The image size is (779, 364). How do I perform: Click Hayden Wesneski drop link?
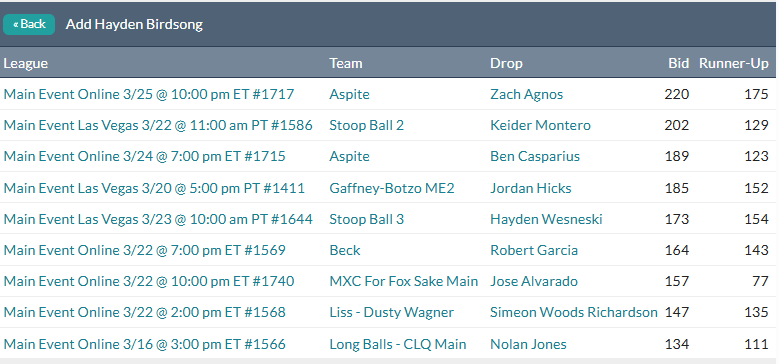pos(546,219)
